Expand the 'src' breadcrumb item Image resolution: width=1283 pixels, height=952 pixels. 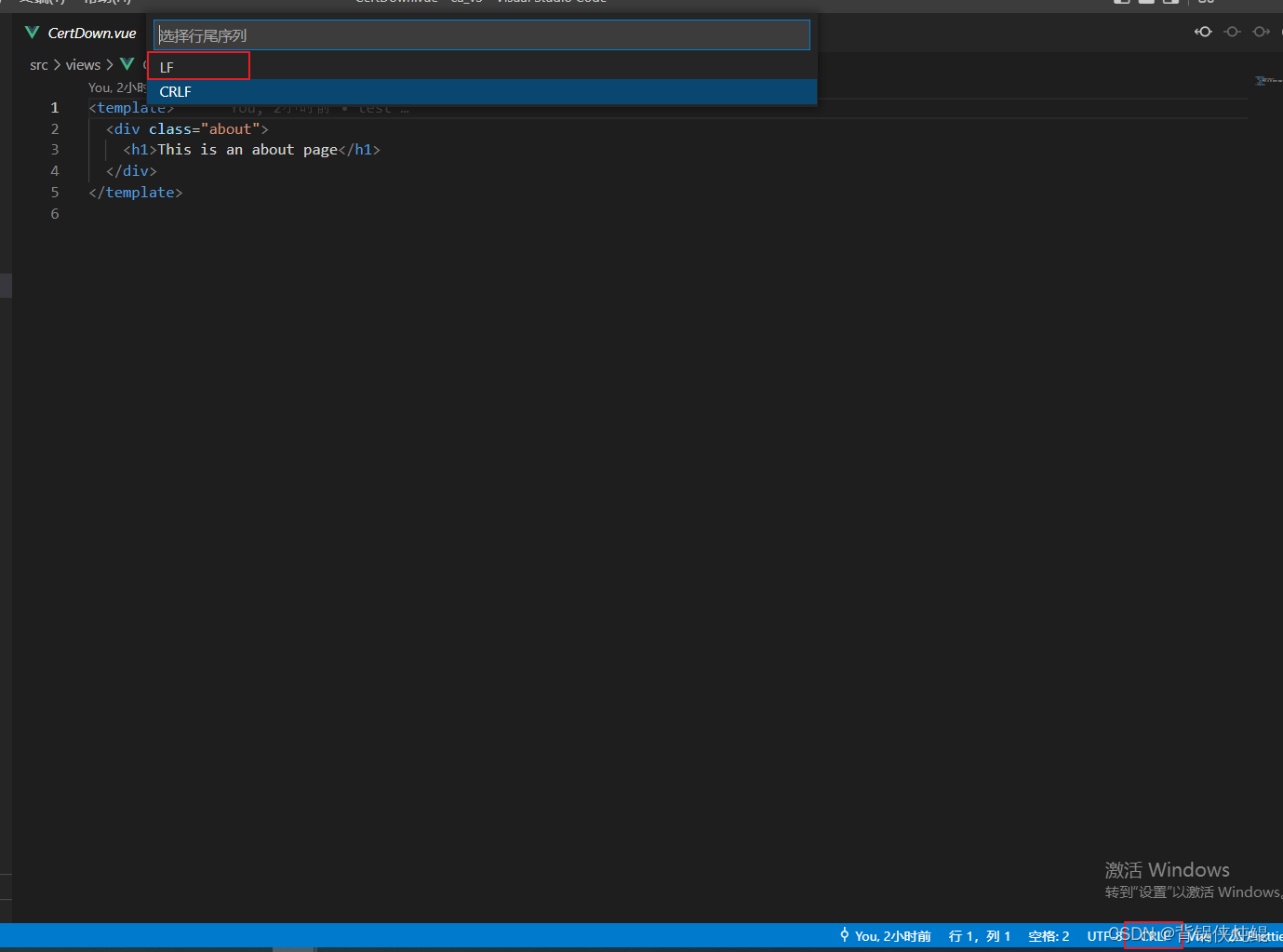(x=38, y=64)
